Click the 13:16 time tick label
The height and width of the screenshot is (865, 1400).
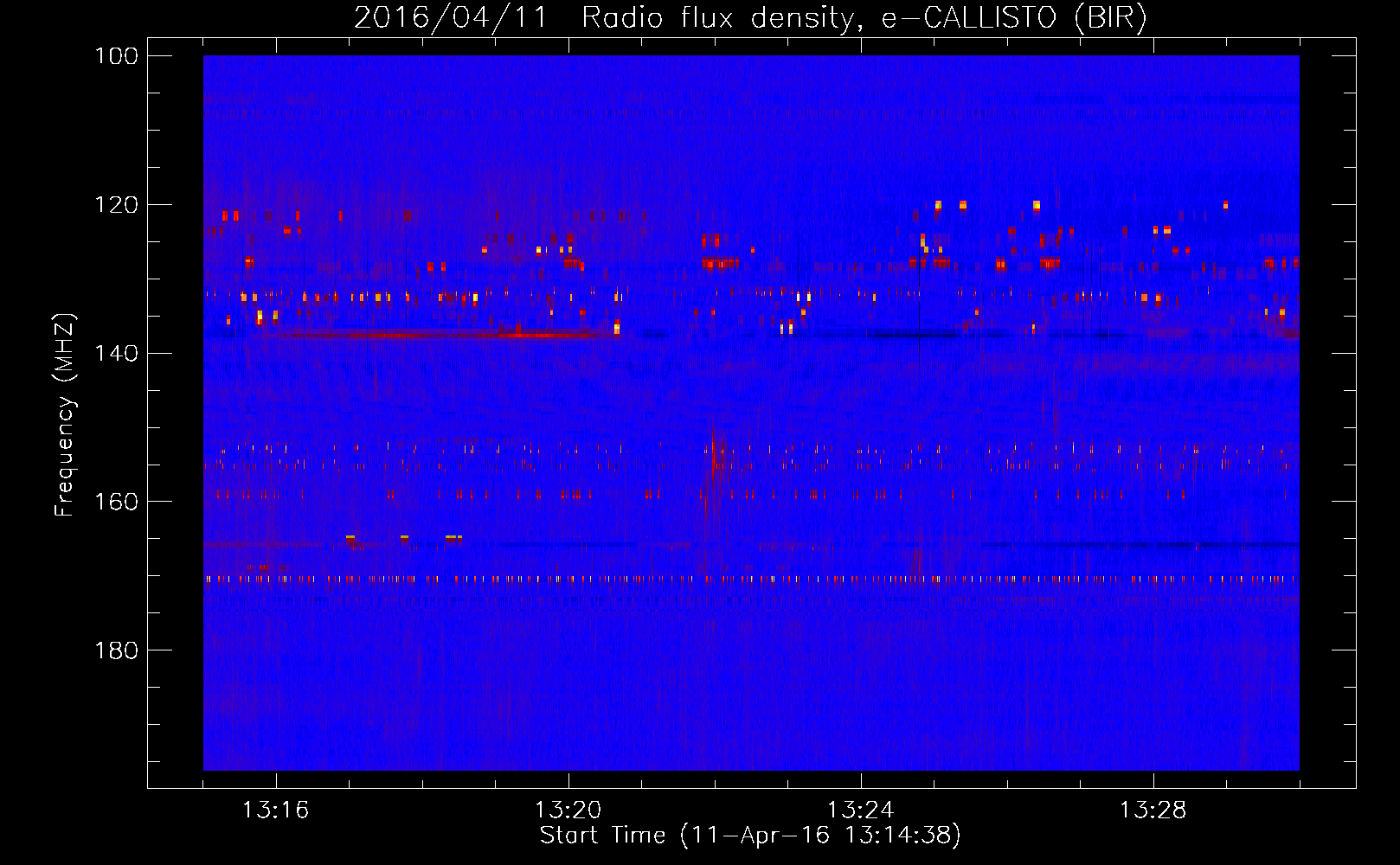point(275,811)
